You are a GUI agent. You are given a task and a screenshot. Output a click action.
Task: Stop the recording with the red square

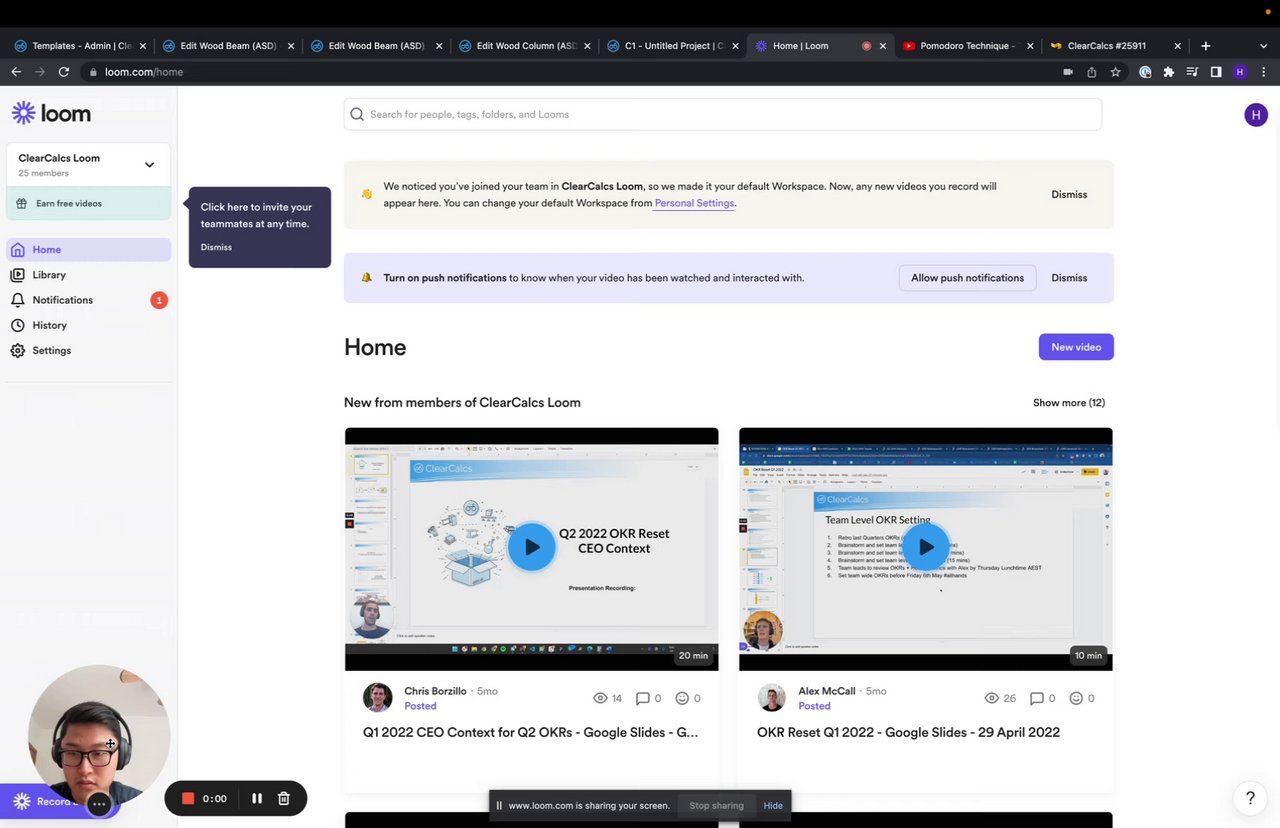click(187, 798)
